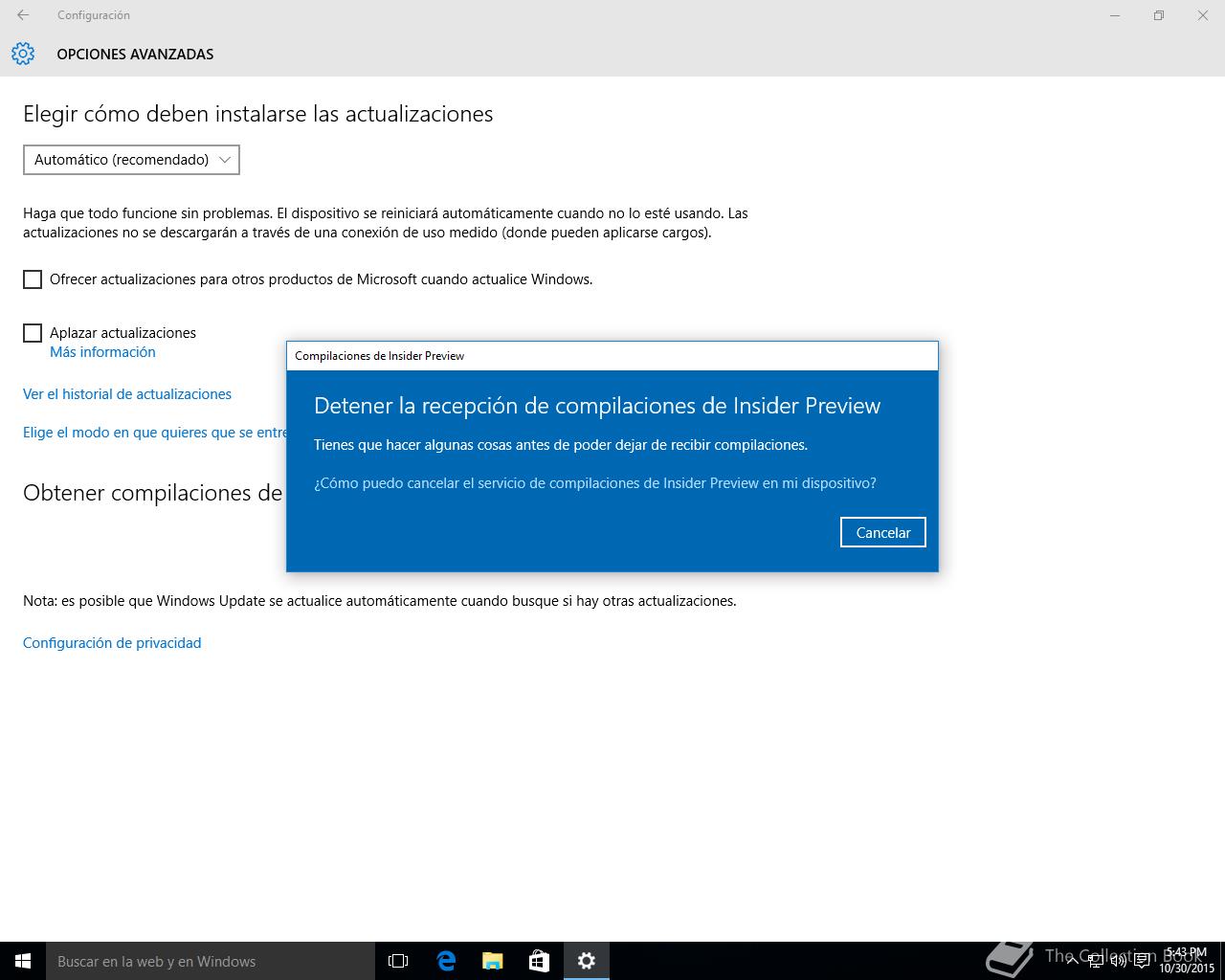1225x980 pixels.
Task: Click the taskbar clock and date
Action: click(1187, 961)
